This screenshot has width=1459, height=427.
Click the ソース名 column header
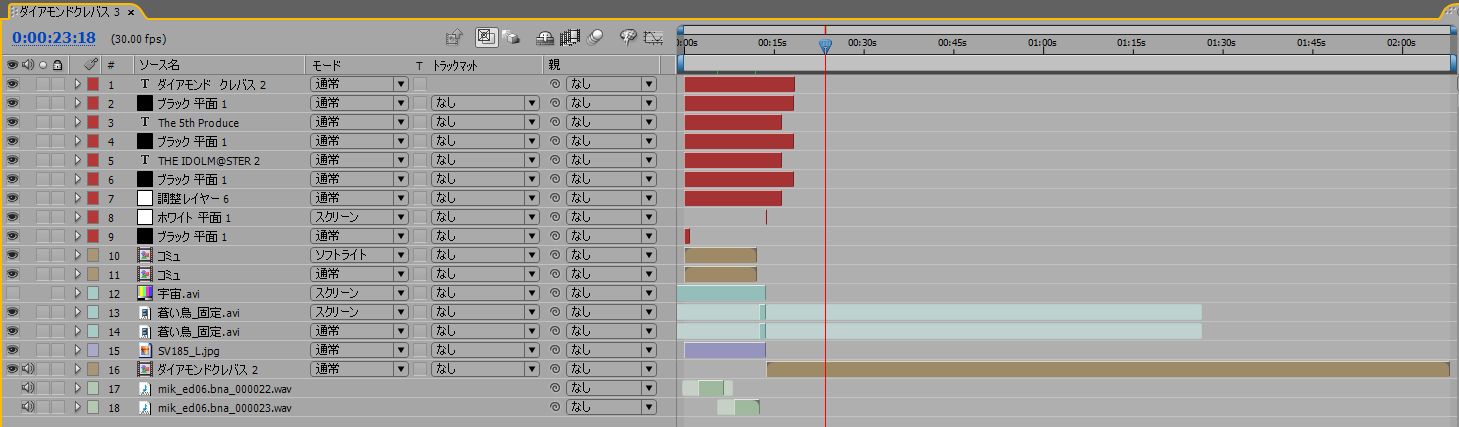(160, 65)
